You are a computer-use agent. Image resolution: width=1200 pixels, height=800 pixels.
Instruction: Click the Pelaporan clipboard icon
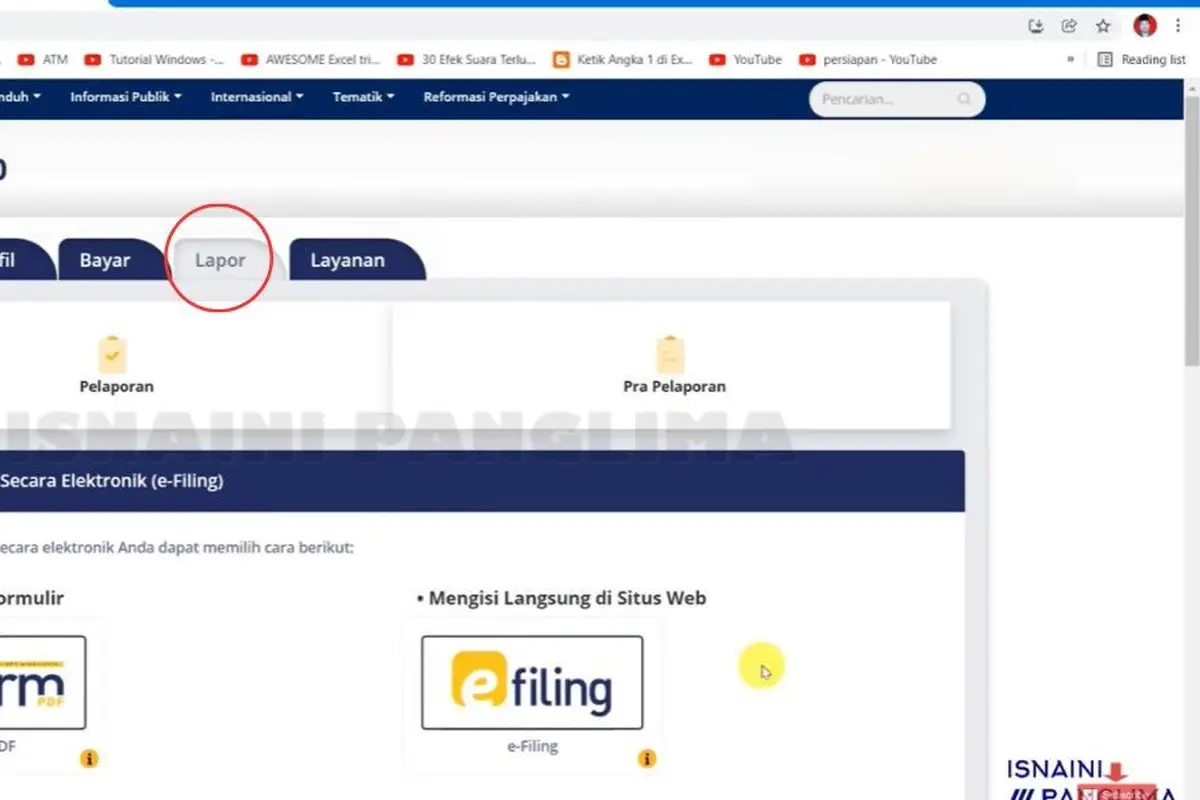113,354
